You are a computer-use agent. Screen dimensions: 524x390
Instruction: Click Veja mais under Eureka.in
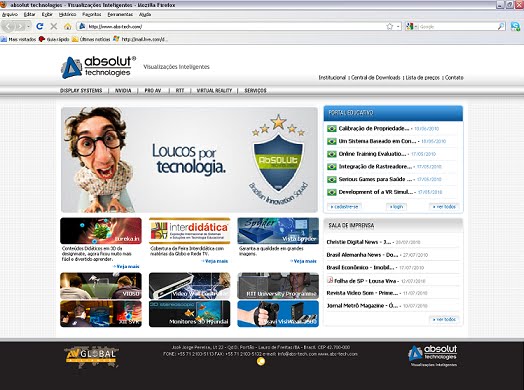[126, 266]
